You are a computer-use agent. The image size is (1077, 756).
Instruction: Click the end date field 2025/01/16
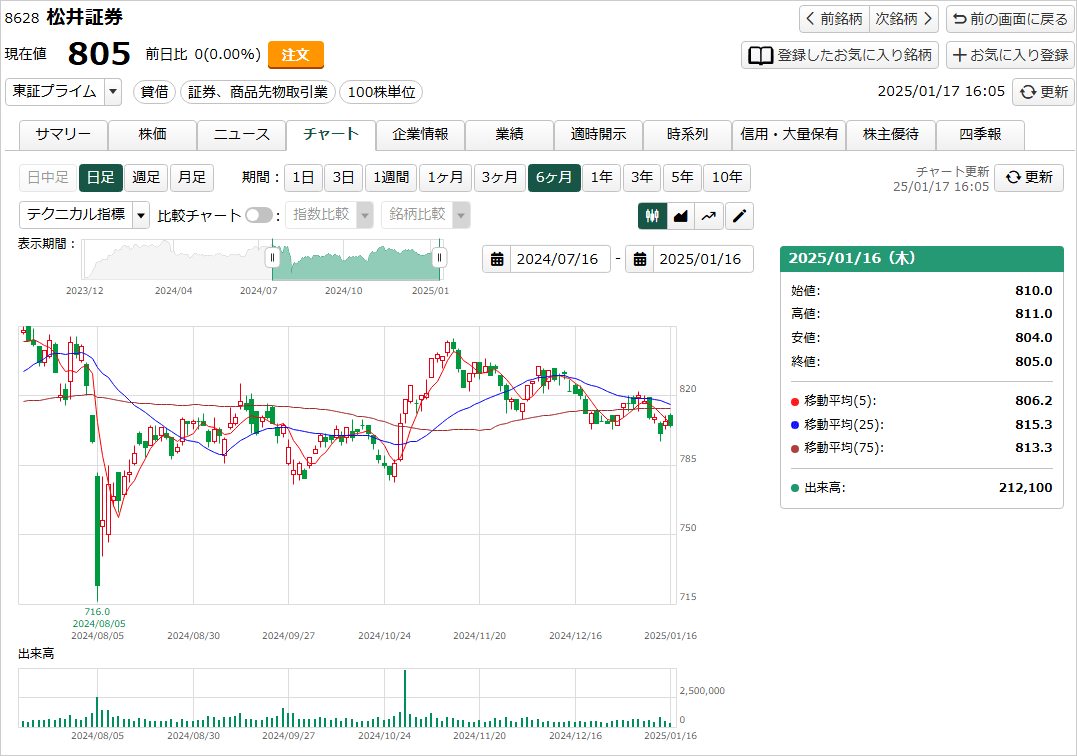point(703,259)
